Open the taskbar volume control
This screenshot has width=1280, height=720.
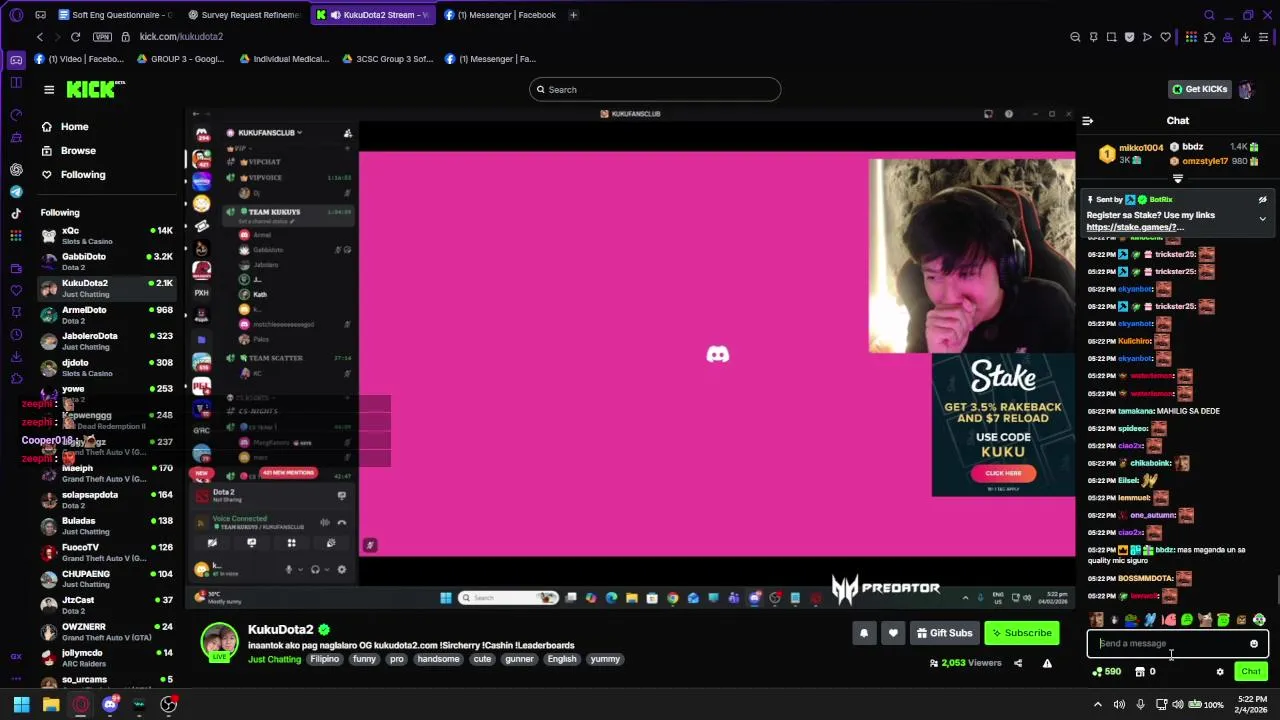click(x=1179, y=705)
